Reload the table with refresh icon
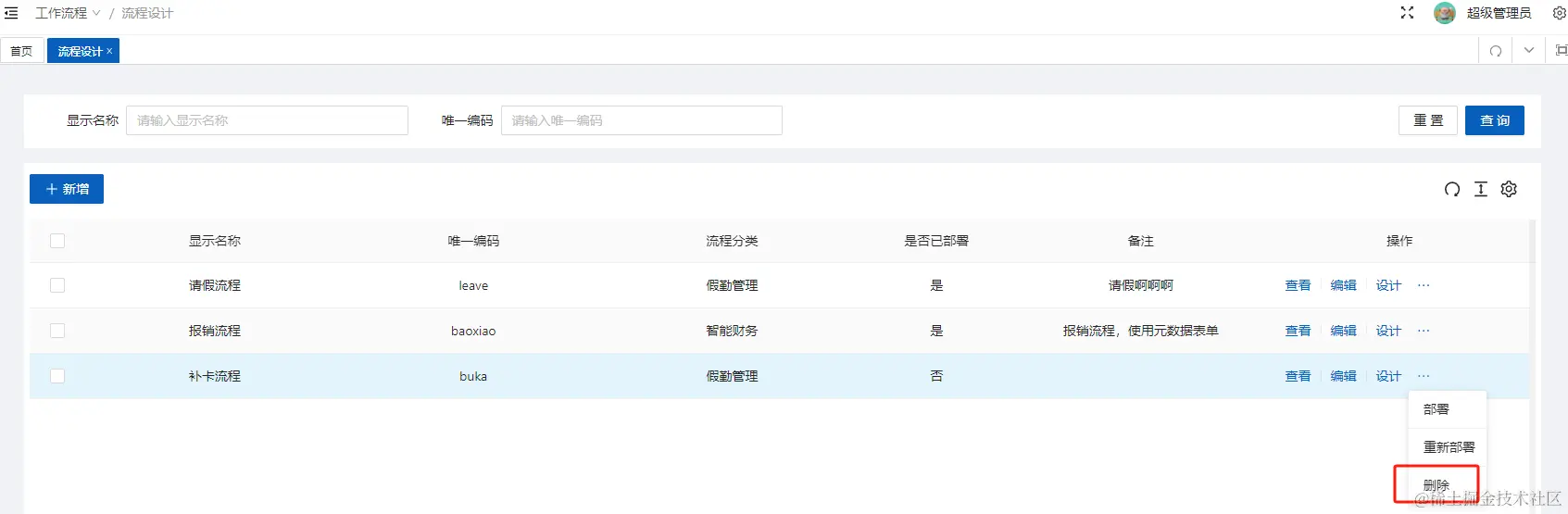This screenshot has height=514, width=1568. coord(1452,189)
